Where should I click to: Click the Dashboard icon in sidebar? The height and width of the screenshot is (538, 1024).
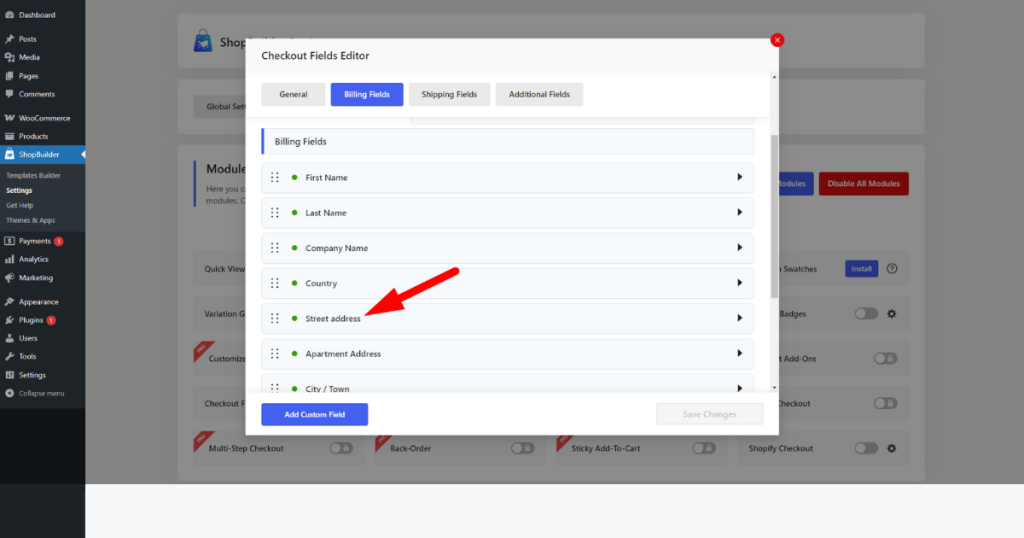pos(9,14)
